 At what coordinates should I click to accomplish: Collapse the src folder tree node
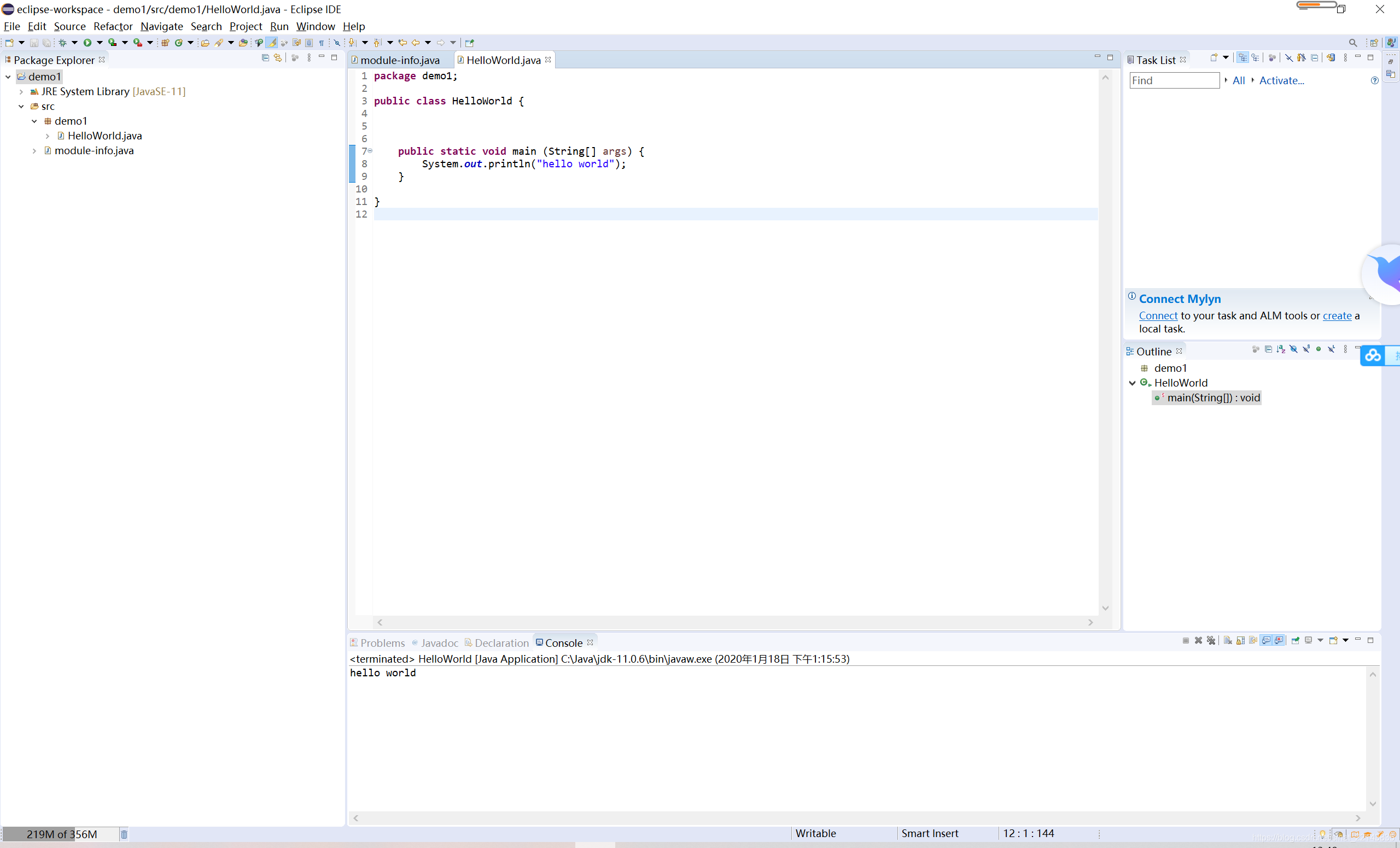click(x=21, y=106)
